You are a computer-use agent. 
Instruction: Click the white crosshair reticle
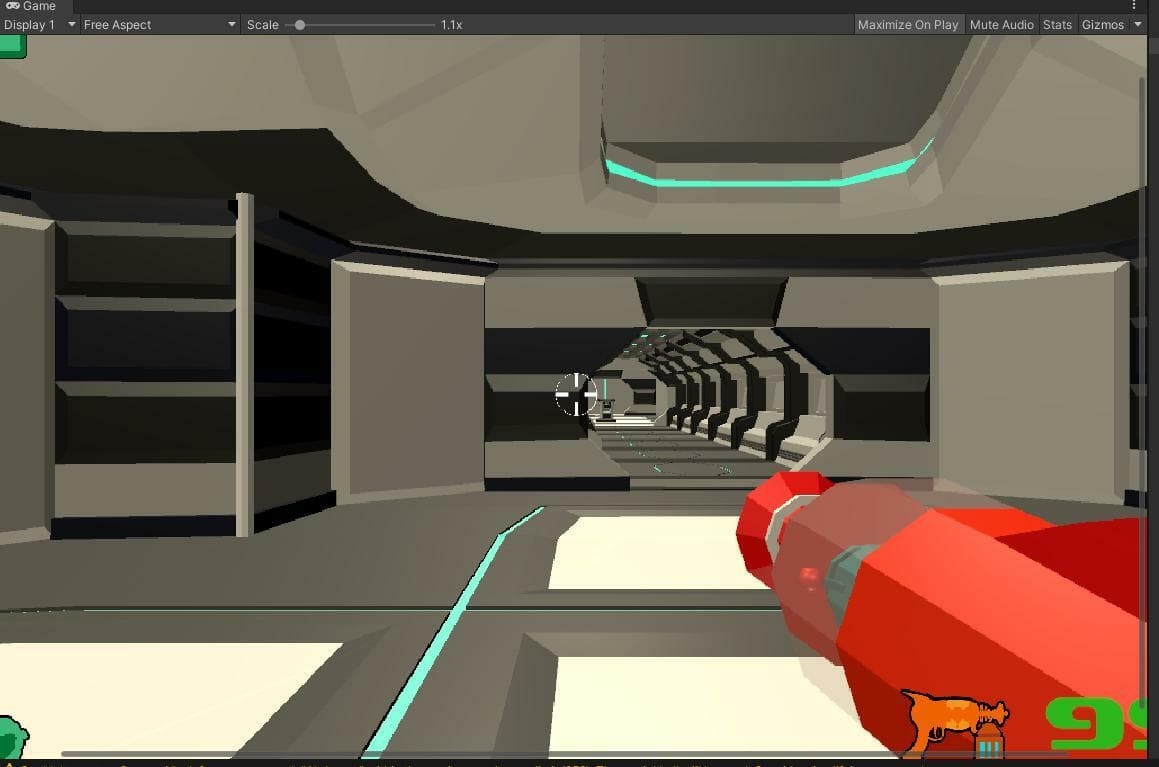tap(576, 395)
